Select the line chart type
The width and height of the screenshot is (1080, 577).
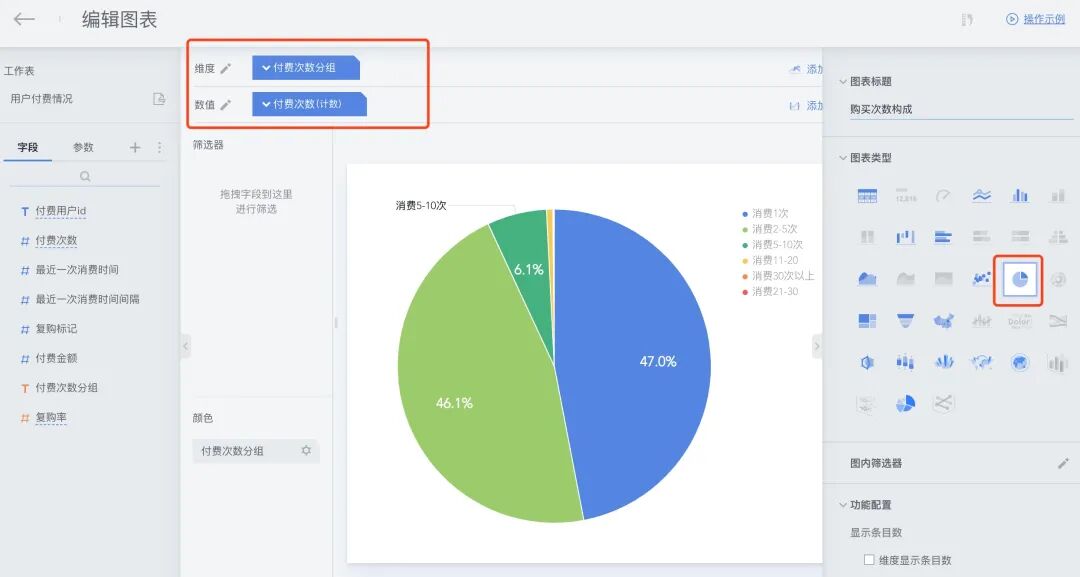click(x=982, y=196)
